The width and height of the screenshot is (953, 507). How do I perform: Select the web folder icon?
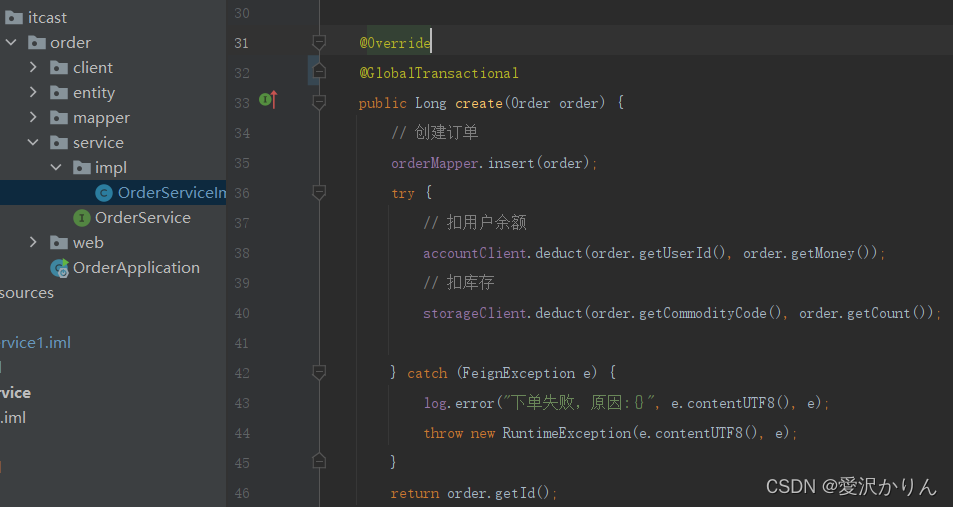tap(59, 243)
